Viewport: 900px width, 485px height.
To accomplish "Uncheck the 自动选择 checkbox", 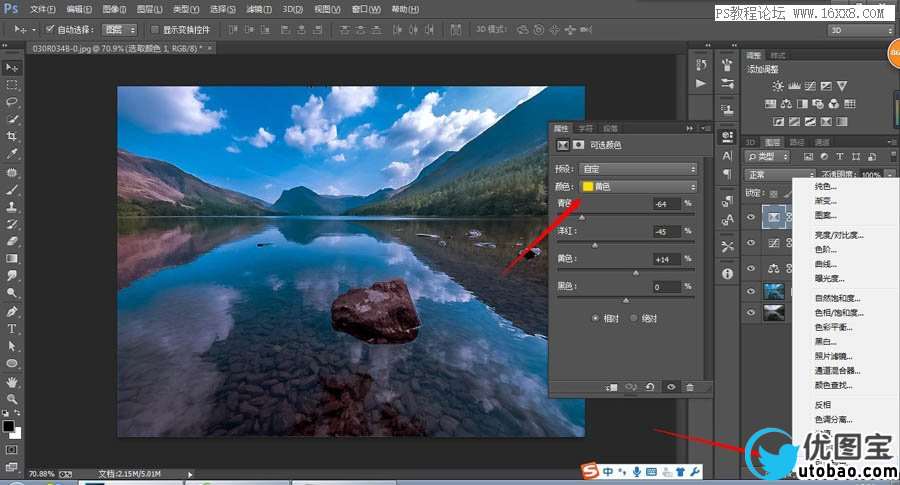I will tap(48, 29).
